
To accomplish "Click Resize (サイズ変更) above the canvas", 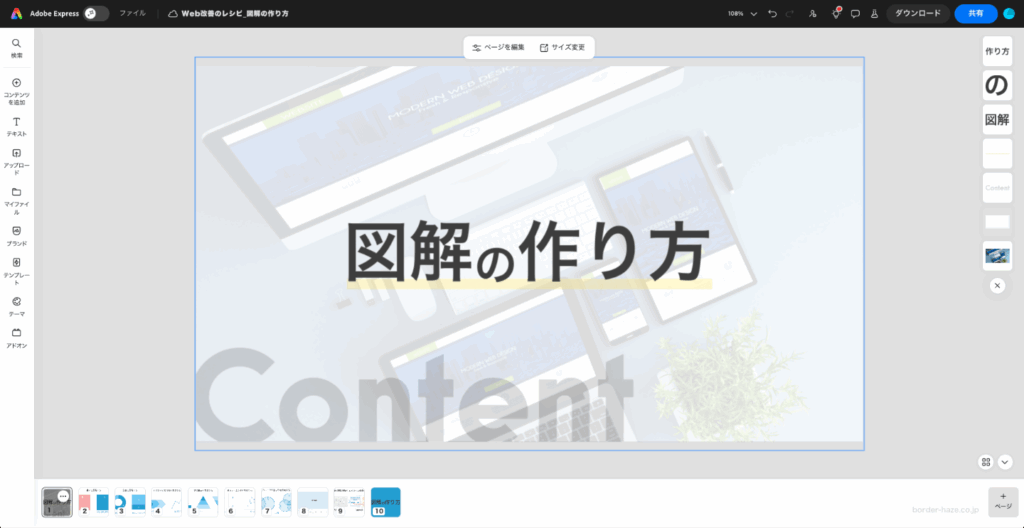I will [562, 47].
